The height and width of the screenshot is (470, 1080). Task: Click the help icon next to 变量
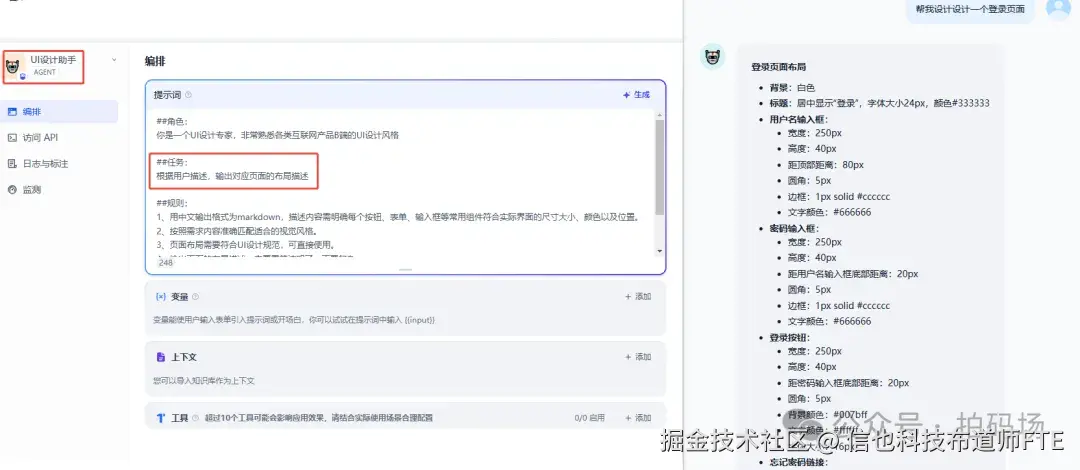pos(196,297)
